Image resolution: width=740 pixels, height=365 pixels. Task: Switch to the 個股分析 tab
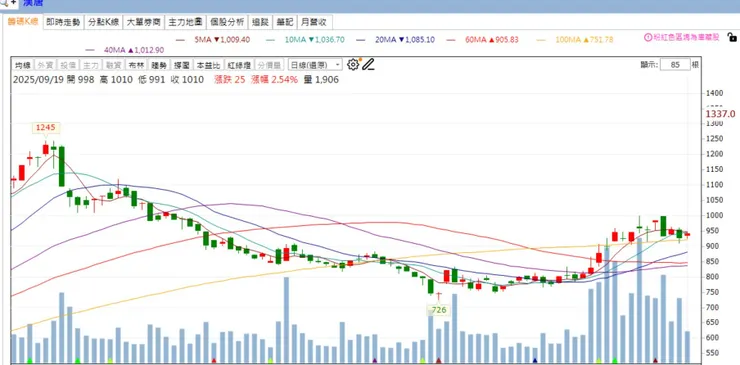coord(227,22)
